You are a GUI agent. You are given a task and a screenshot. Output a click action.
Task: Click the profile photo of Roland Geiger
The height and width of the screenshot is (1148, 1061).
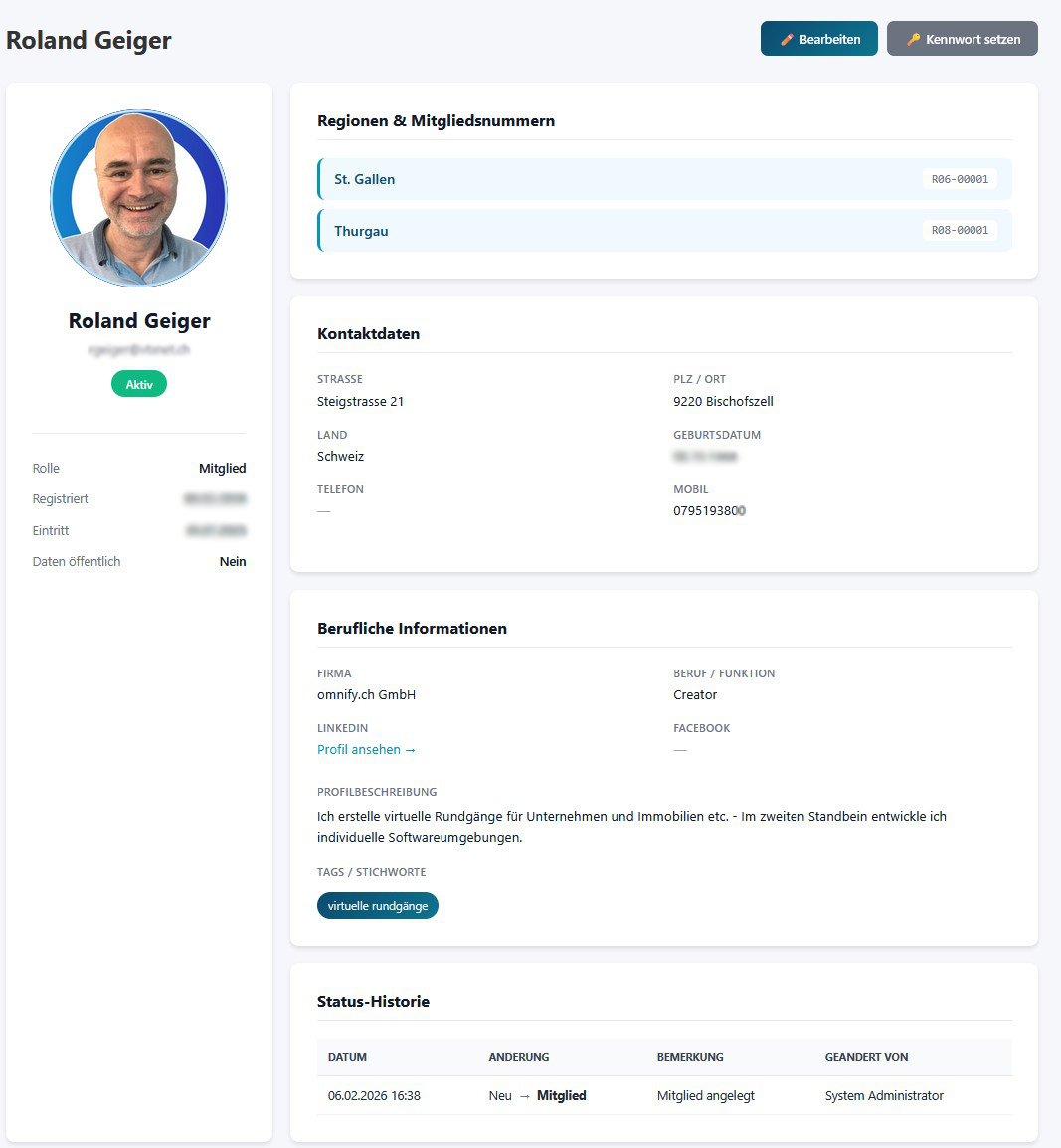coord(138,198)
